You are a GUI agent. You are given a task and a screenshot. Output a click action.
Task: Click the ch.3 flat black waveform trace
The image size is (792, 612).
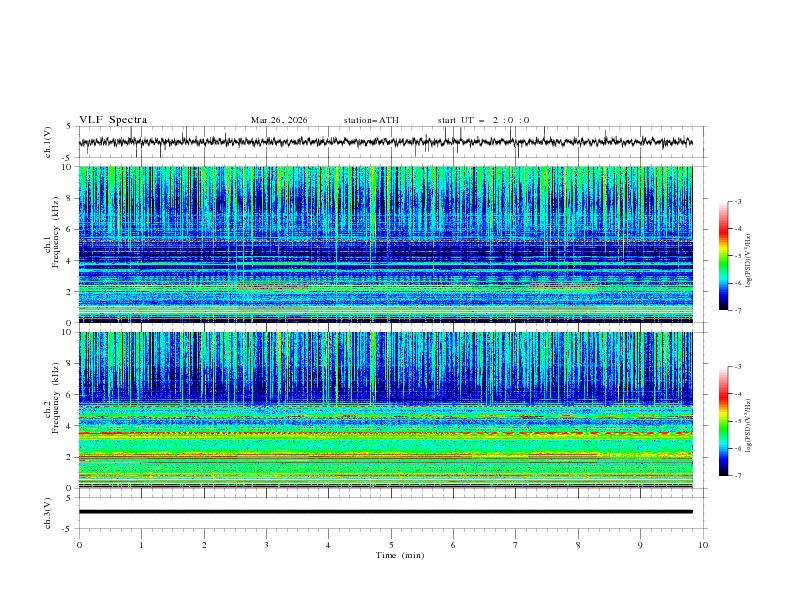(x=385, y=512)
